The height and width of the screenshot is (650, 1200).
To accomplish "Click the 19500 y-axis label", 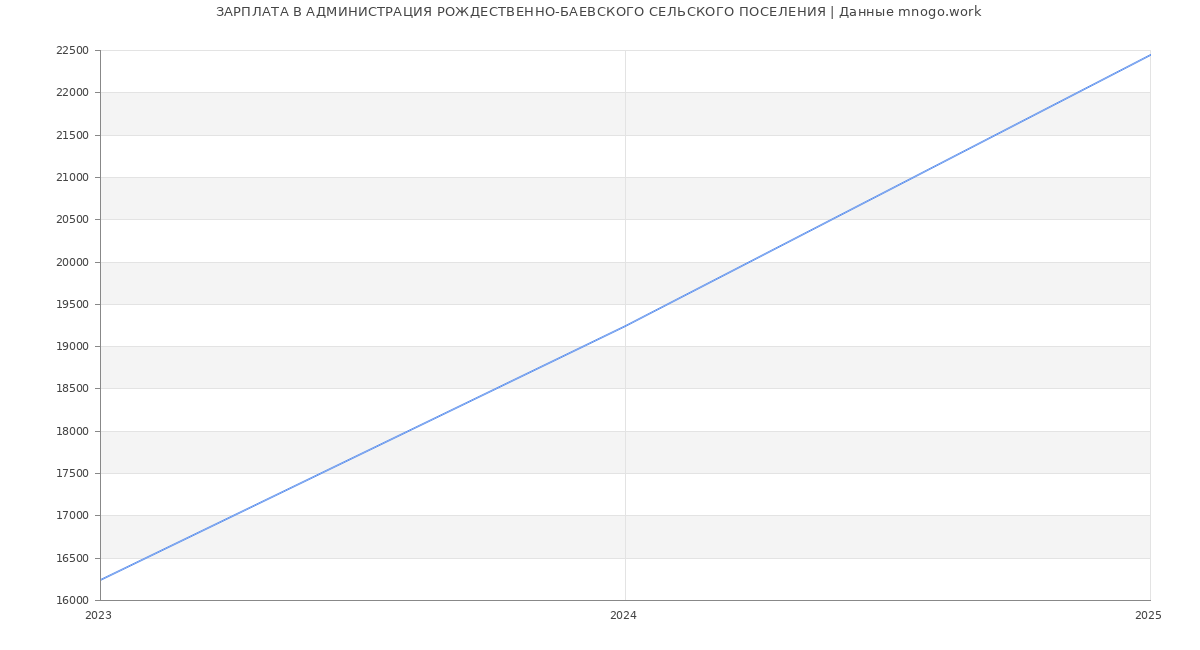I will [72, 305].
